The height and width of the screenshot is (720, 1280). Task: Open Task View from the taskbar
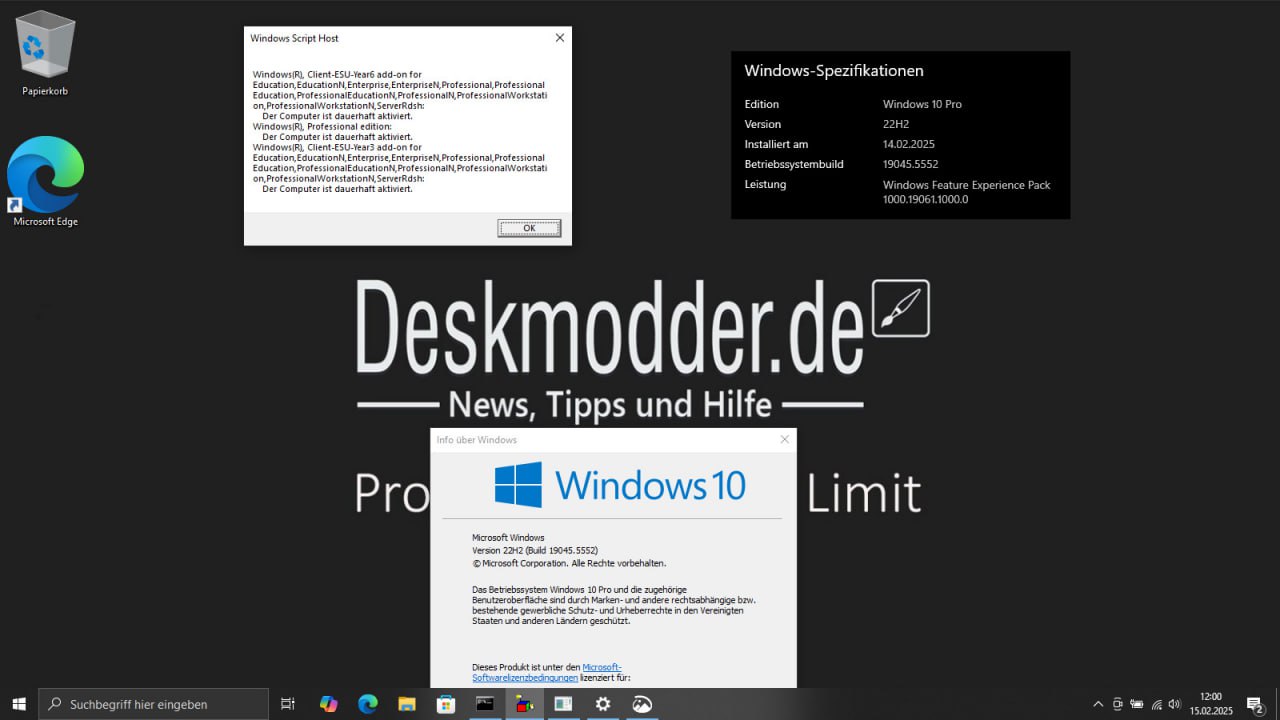coord(288,704)
